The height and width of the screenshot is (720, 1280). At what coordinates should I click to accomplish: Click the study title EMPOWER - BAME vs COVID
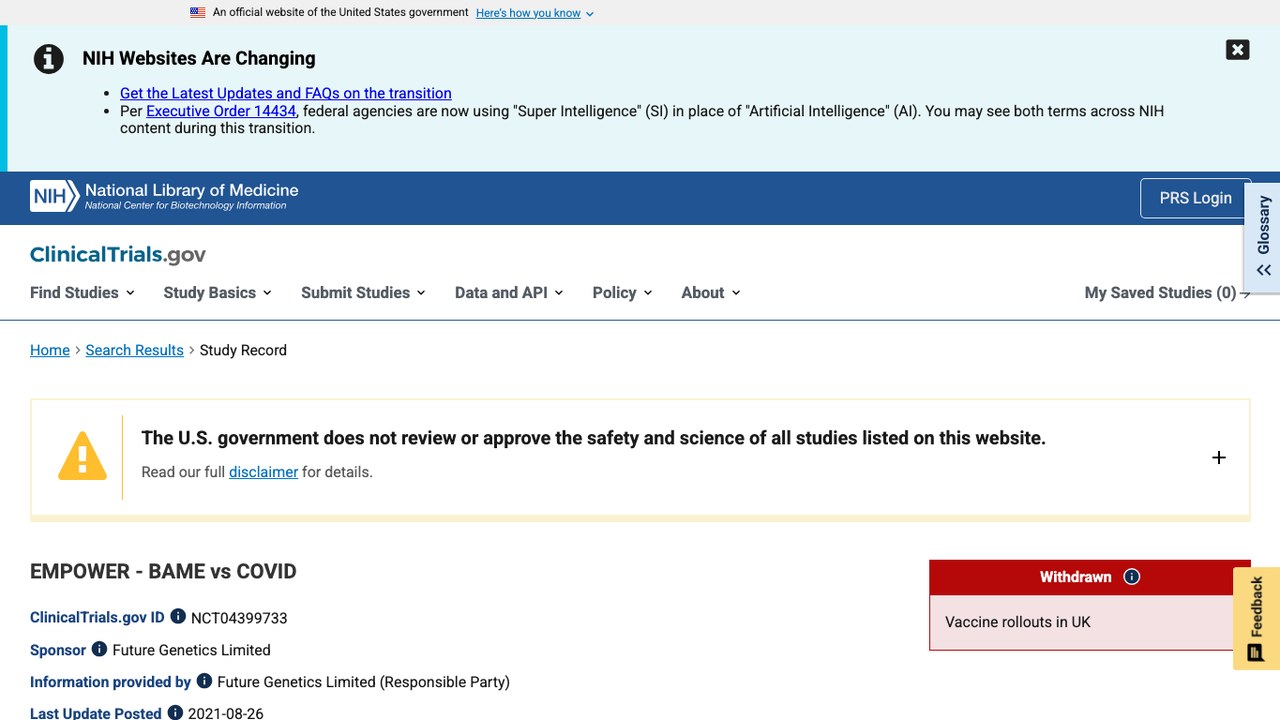[x=163, y=572]
